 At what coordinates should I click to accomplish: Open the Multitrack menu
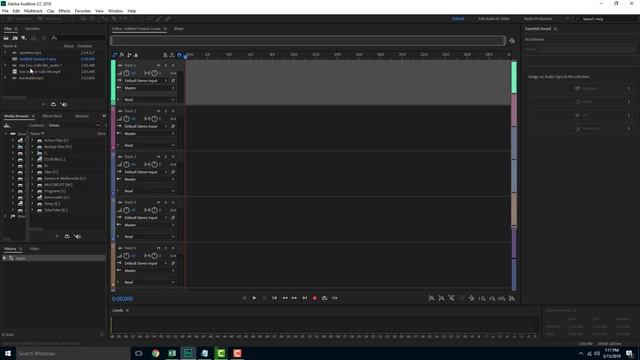pos(33,11)
